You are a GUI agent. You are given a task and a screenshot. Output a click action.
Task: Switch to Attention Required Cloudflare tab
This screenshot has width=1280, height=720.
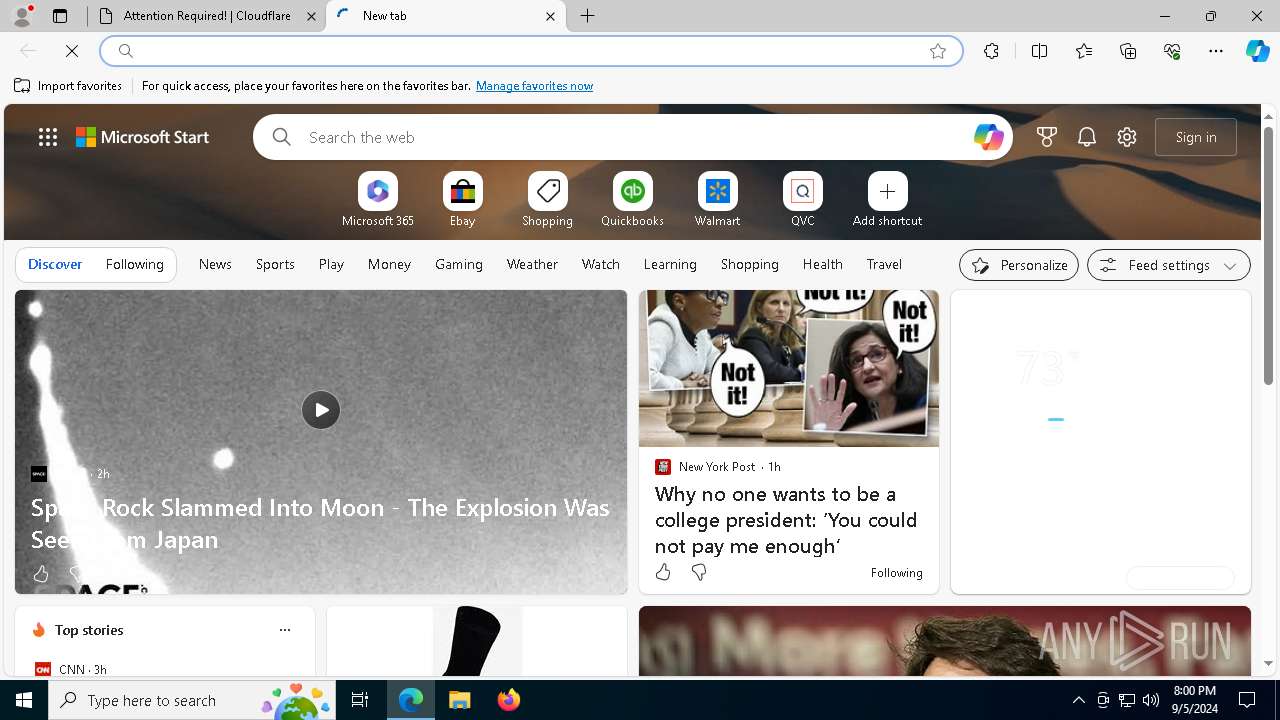tap(207, 16)
